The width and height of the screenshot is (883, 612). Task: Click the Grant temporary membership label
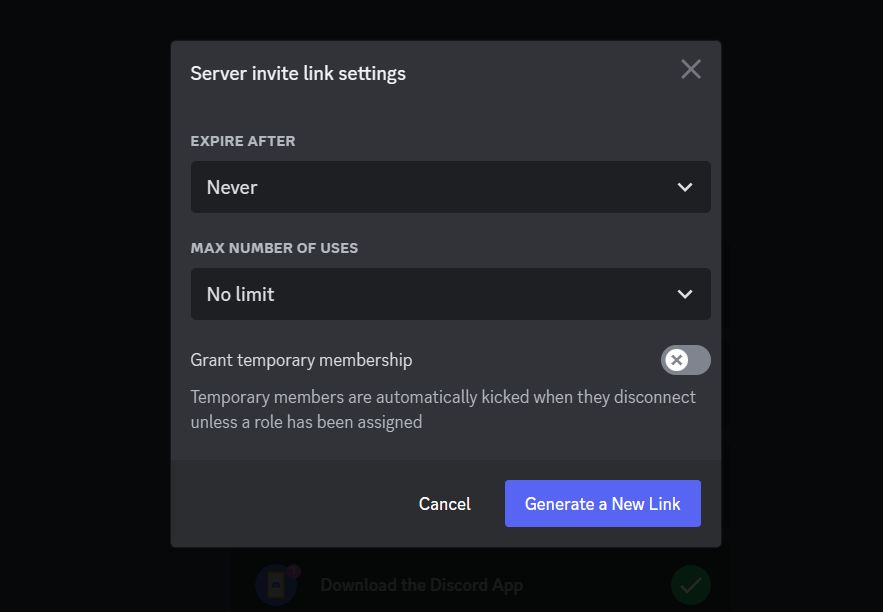[x=301, y=360]
